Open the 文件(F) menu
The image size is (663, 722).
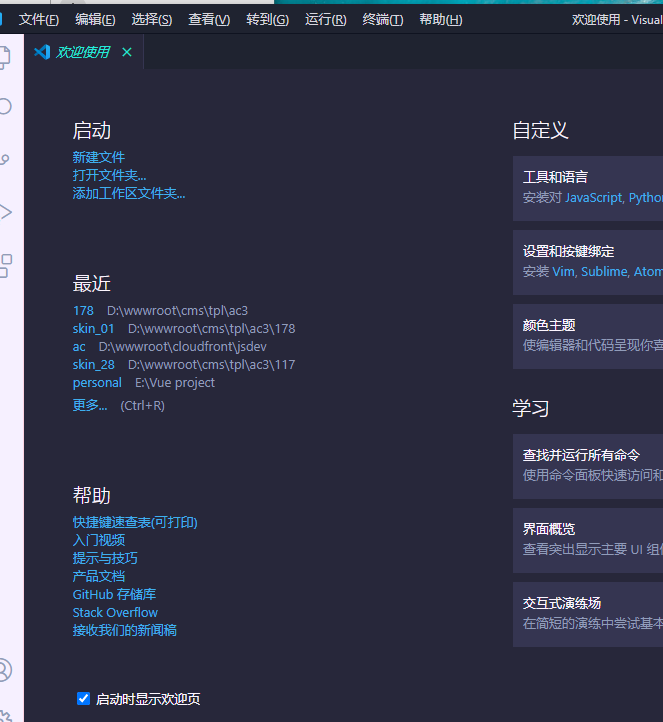click(39, 19)
